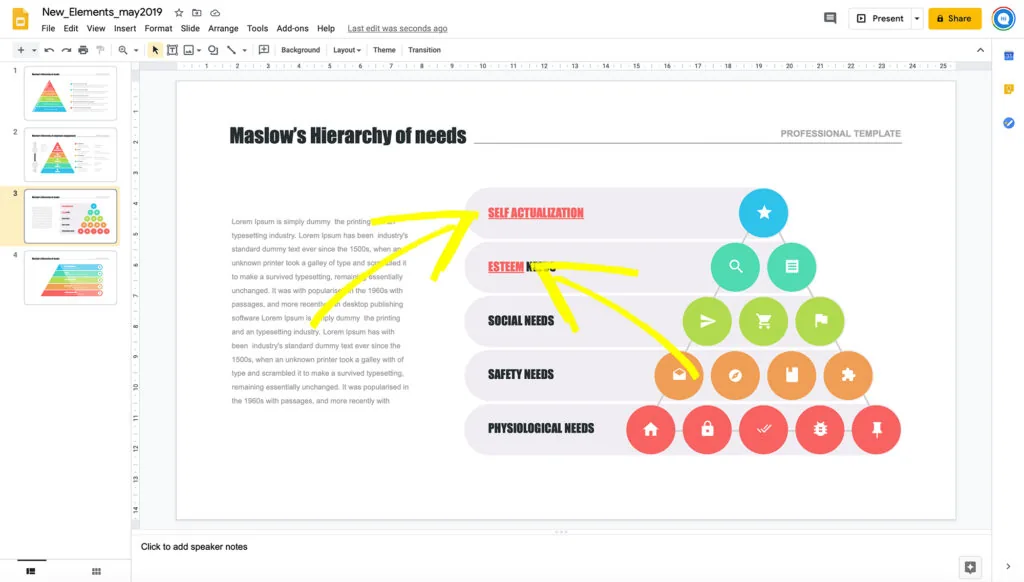Print the presentation
This screenshot has height=582, width=1024.
click(x=83, y=50)
